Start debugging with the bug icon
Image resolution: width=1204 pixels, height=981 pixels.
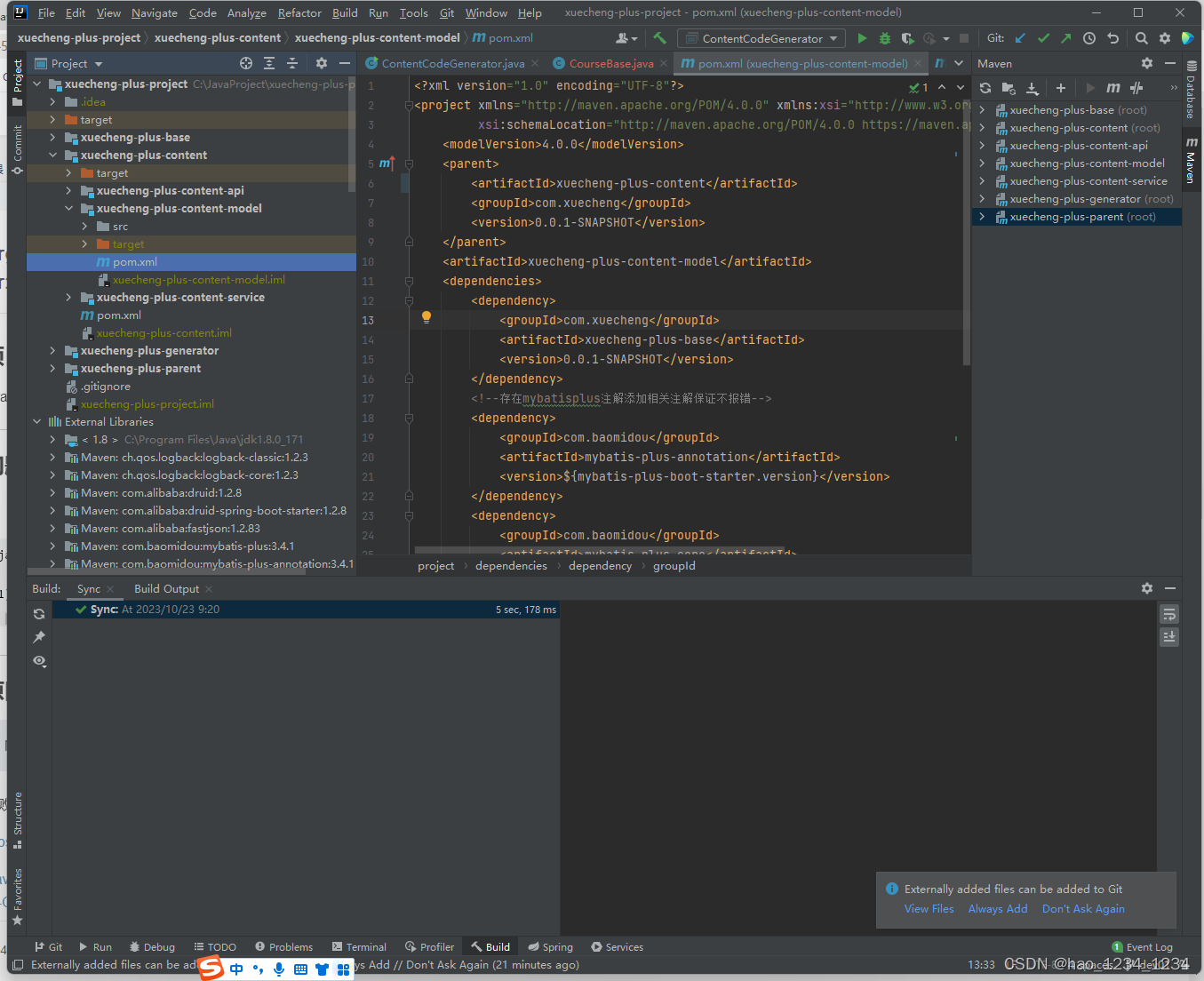click(x=883, y=38)
